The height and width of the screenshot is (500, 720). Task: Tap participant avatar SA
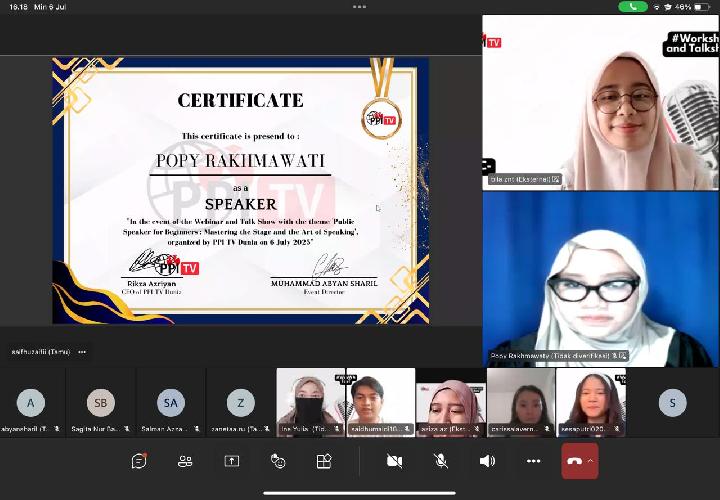(170, 403)
